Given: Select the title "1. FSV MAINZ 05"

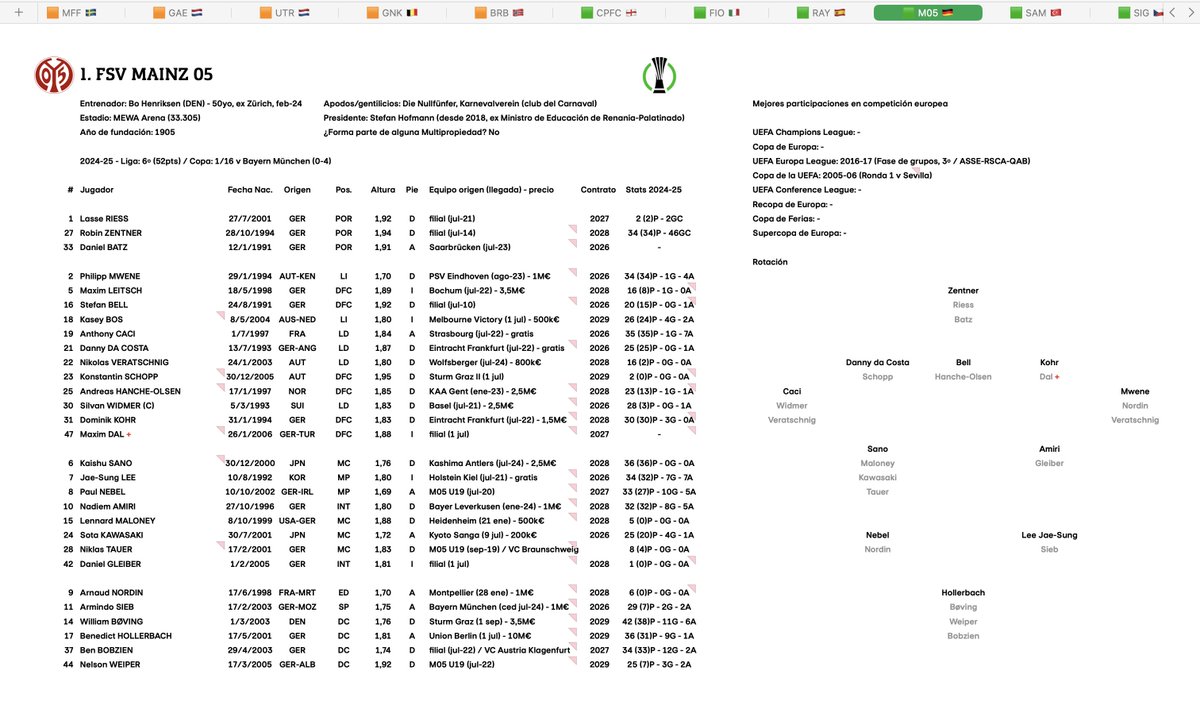Looking at the screenshot, I should 145,75.
